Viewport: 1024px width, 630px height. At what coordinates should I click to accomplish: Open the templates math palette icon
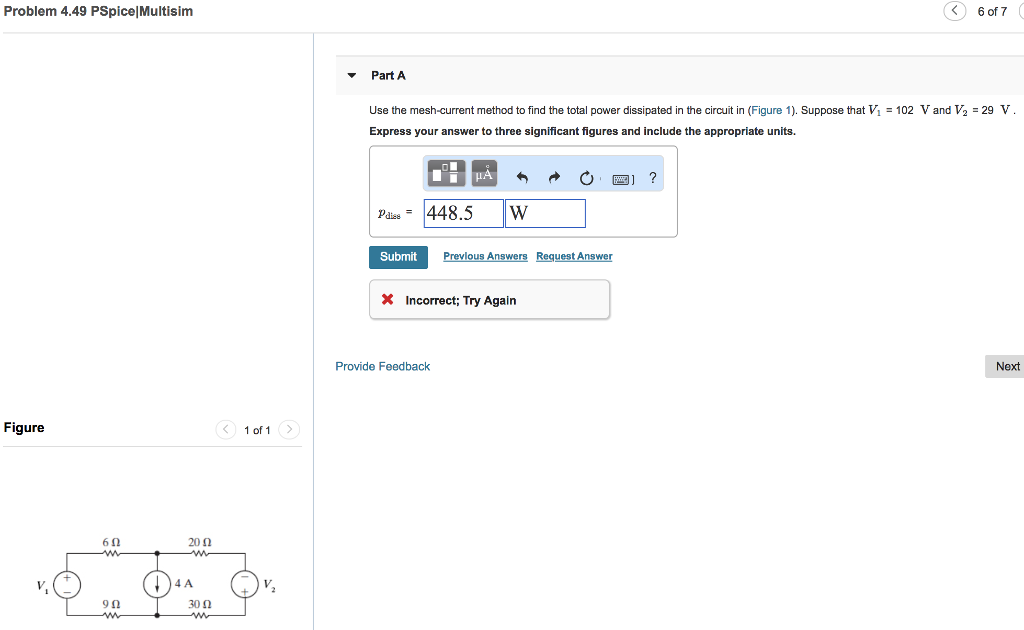point(447,173)
